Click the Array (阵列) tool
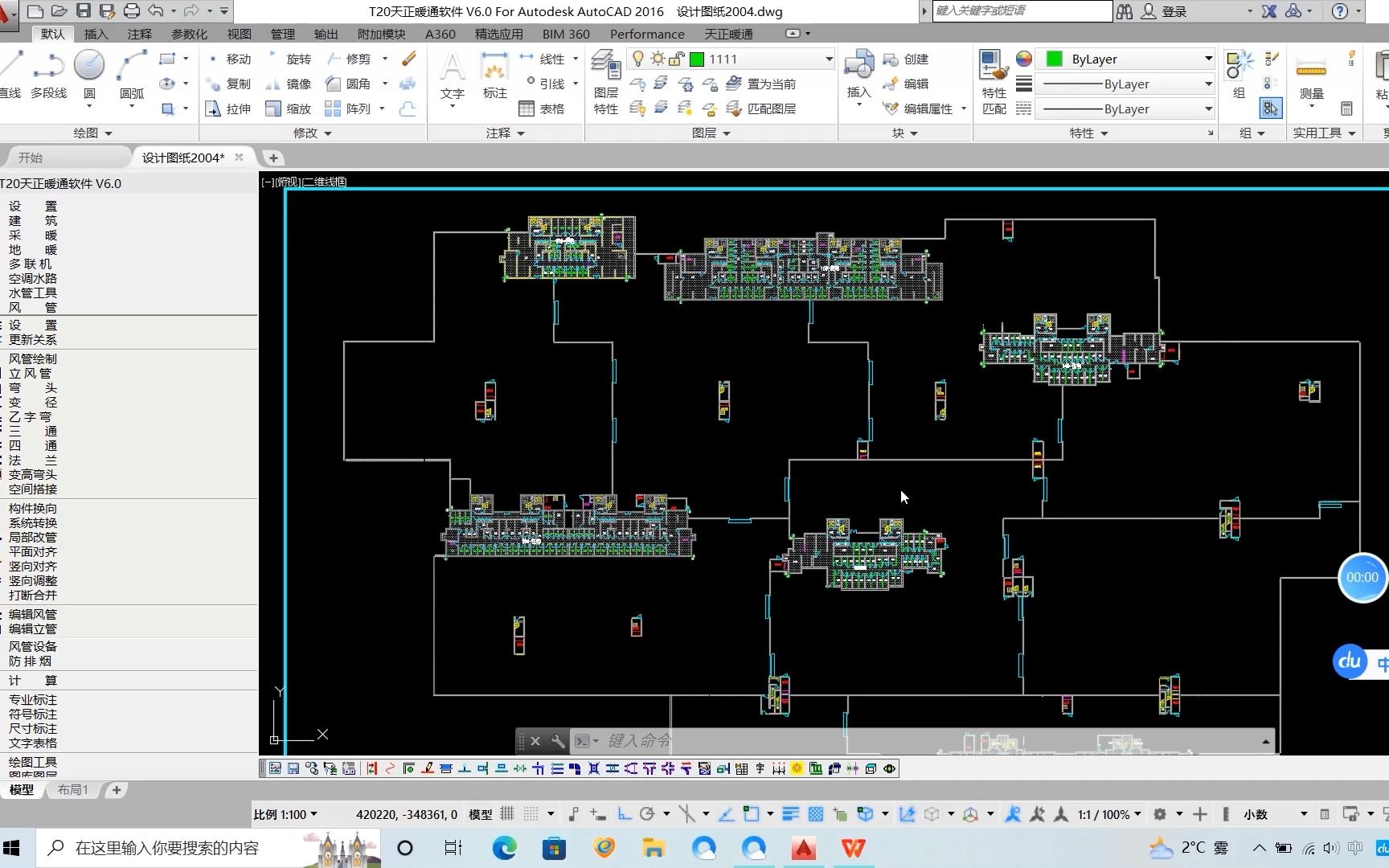 click(x=349, y=108)
